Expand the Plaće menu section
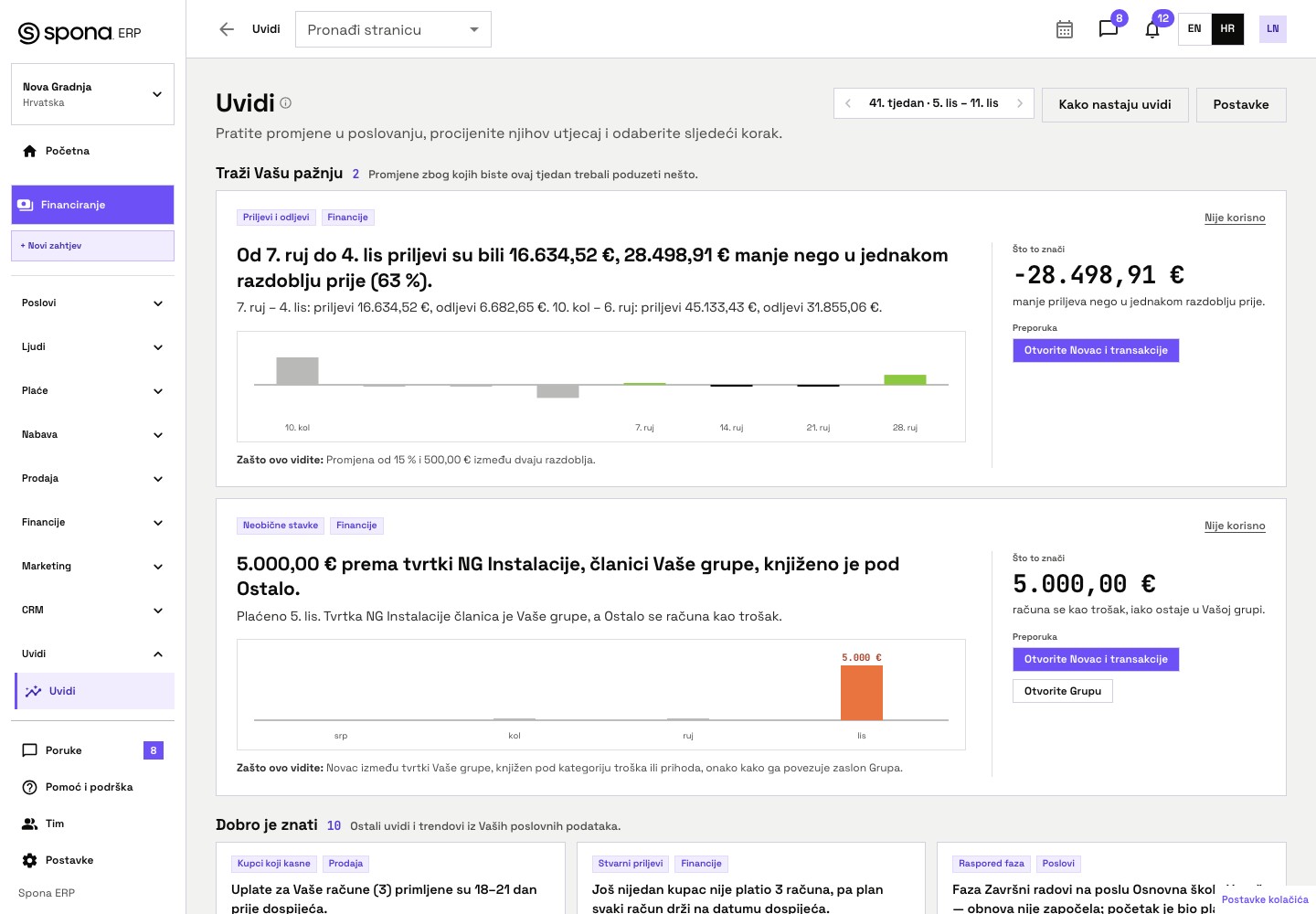The image size is (1316, 914). 92,390
